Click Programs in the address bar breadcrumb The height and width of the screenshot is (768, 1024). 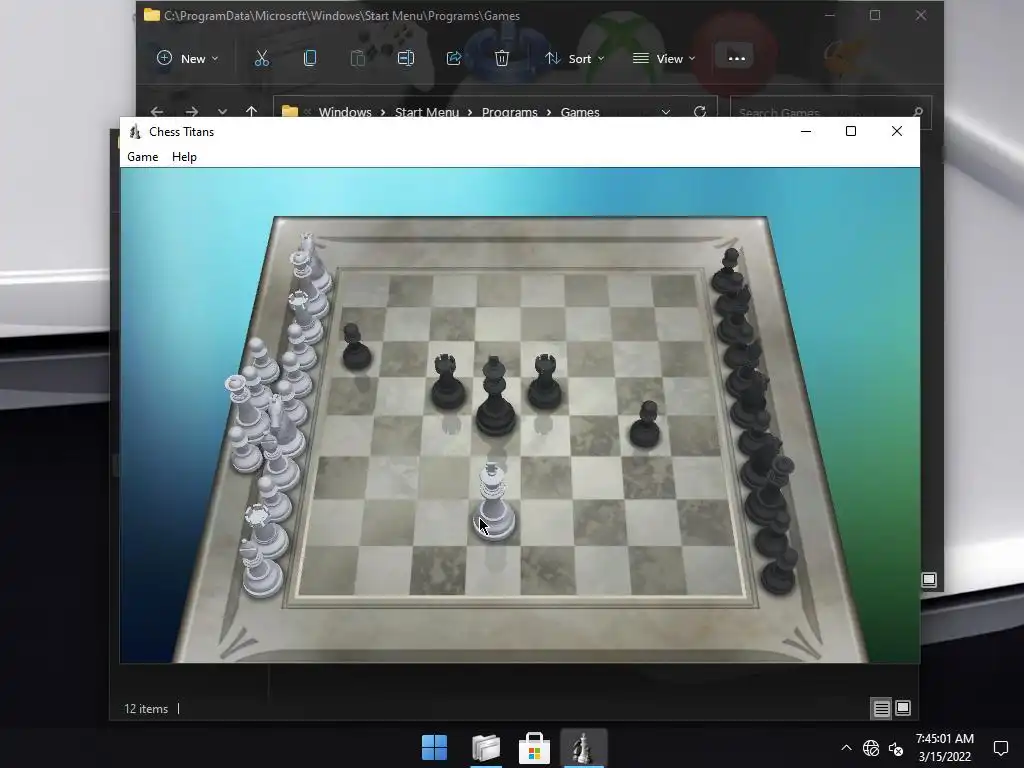tap(509, 112)
